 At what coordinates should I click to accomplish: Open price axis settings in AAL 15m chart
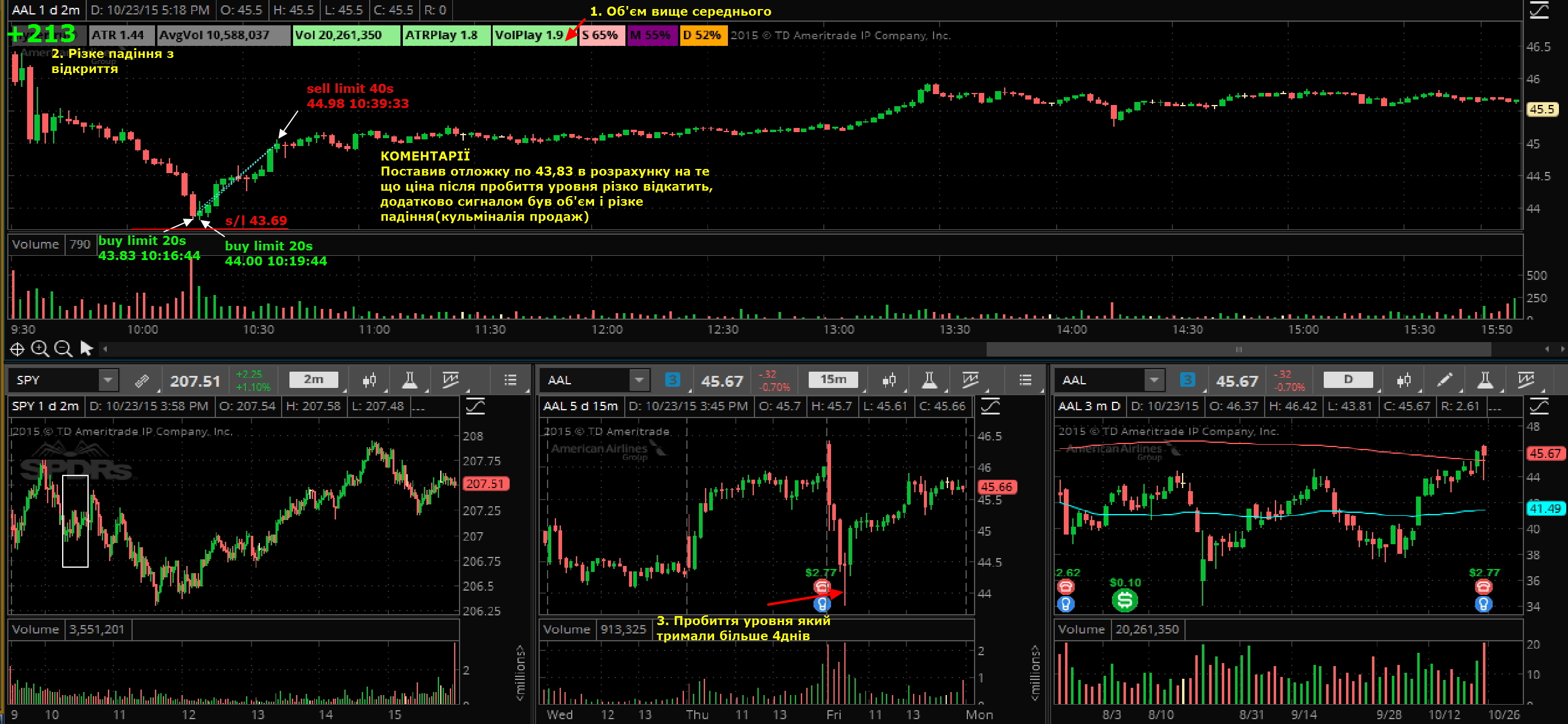point(990,405)
